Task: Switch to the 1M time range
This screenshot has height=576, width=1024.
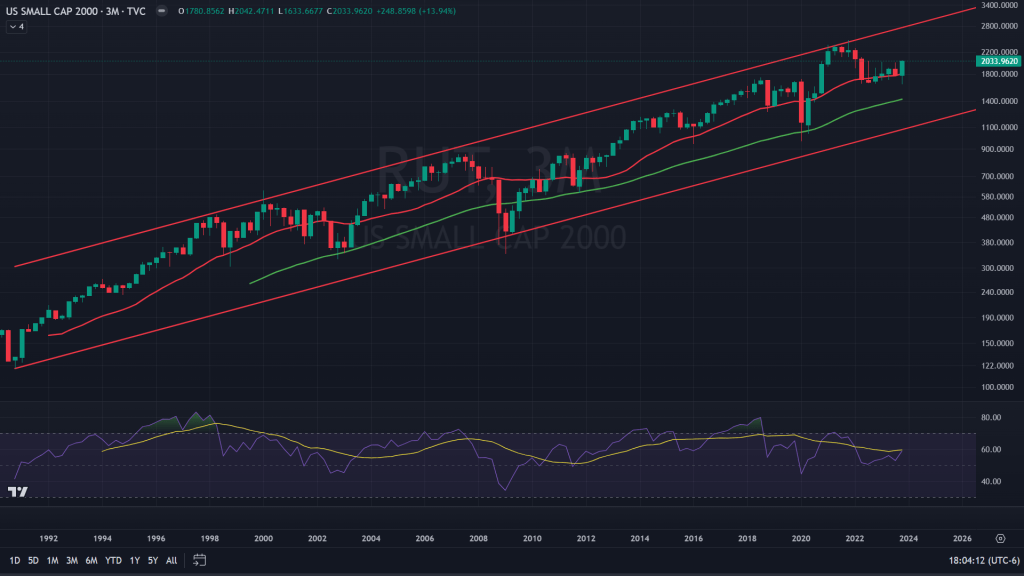Action: click(53, 559)
